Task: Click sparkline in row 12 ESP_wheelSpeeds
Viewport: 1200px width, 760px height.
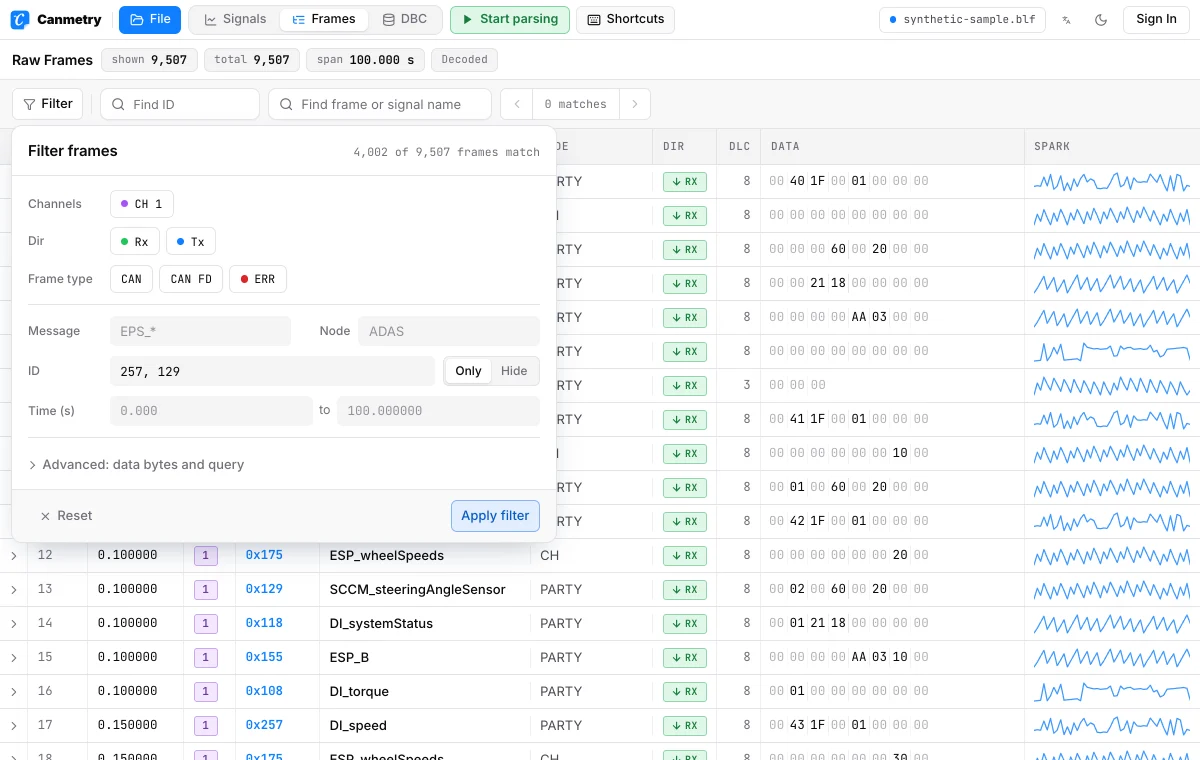Action: 1112,556
